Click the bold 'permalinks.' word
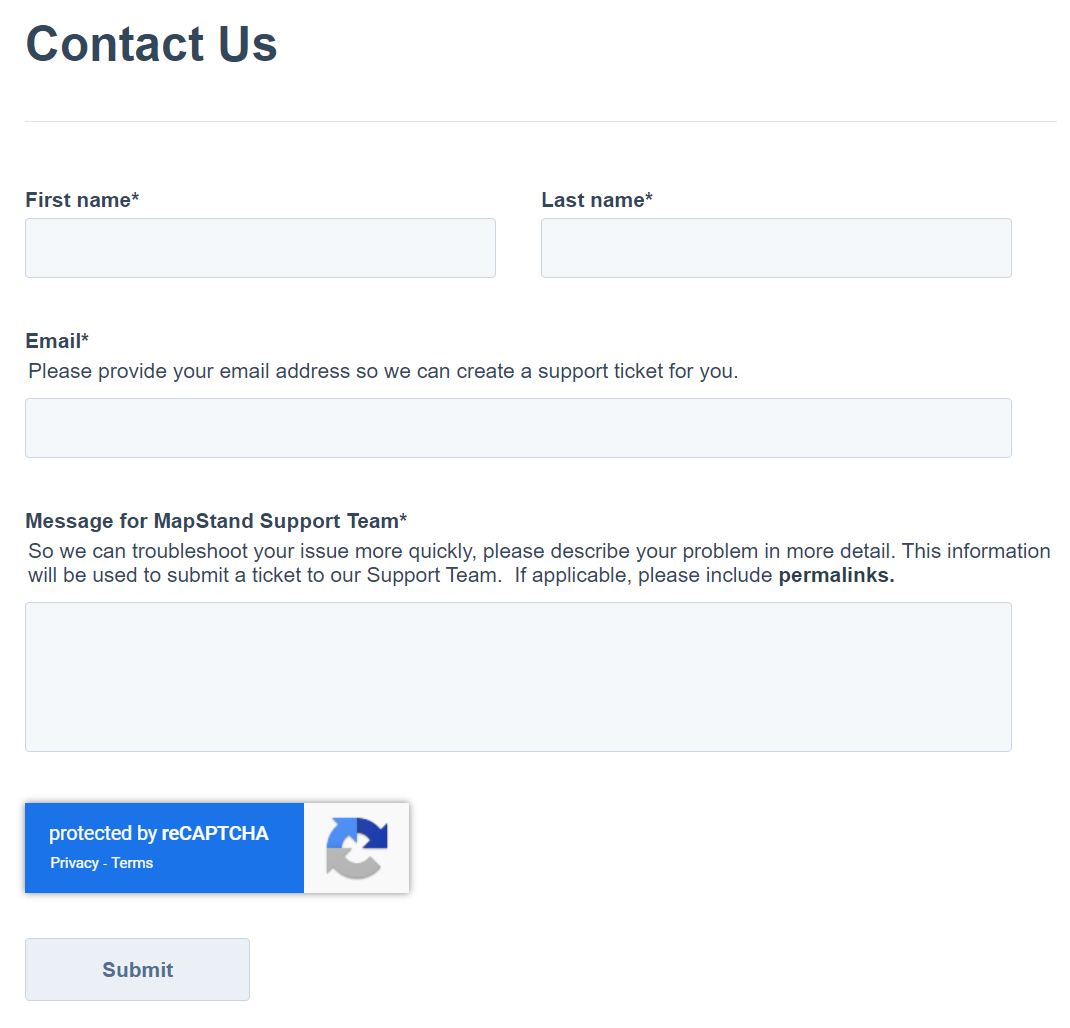Screen dimensions: 1070x1028 click(837, 575)
